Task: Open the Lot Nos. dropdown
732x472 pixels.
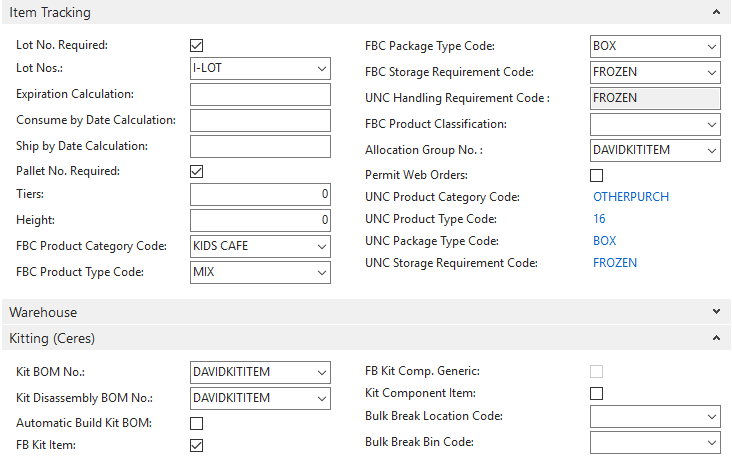Action: tap(321, 70)
